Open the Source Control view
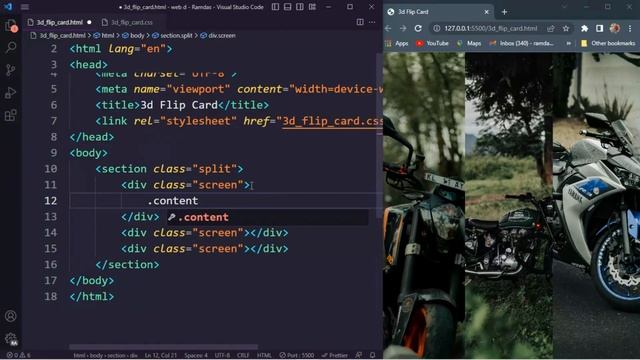 click(x=11, y=70)
